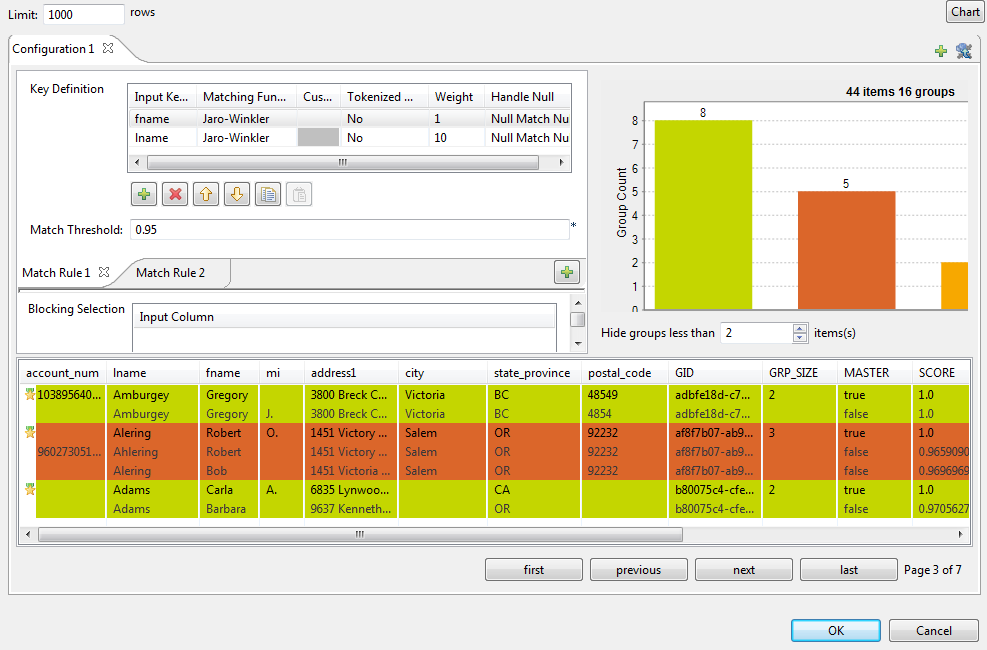Add a new key definition row
Viewport: 987px width, 650px height.
pos(144,194)
